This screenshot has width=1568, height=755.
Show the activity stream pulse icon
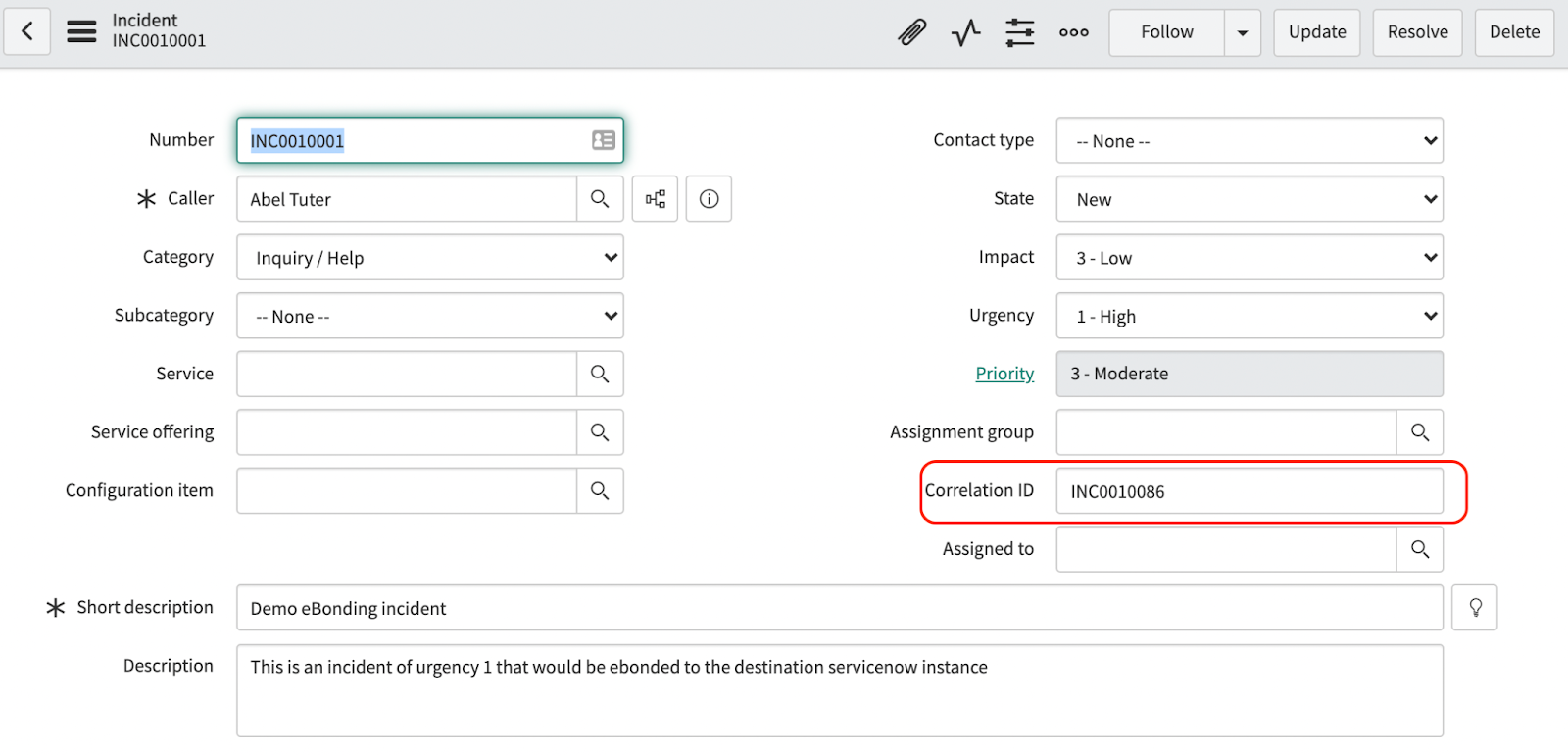coord(966,32)
